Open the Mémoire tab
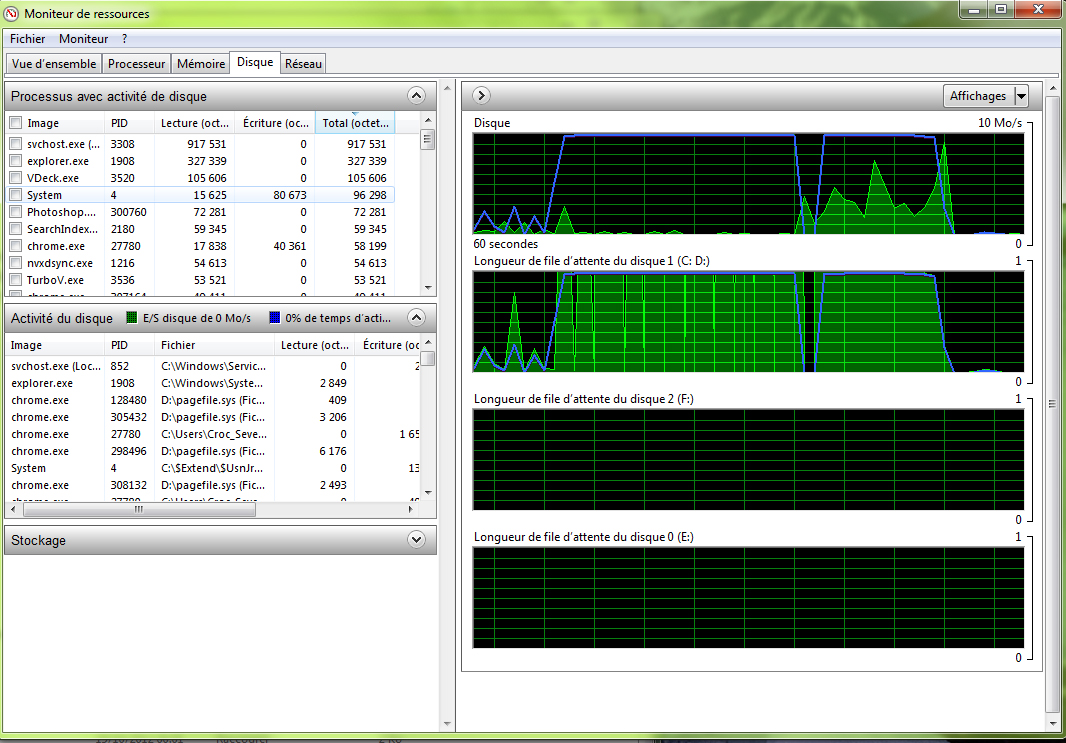 click(200, 64)
